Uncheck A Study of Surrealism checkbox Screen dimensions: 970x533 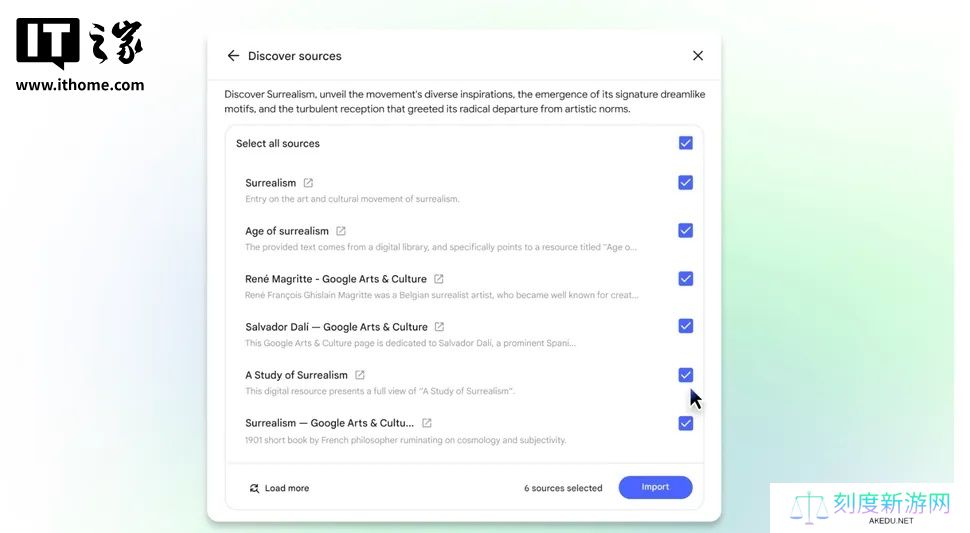pyautogui.click(x=685, y=375)
